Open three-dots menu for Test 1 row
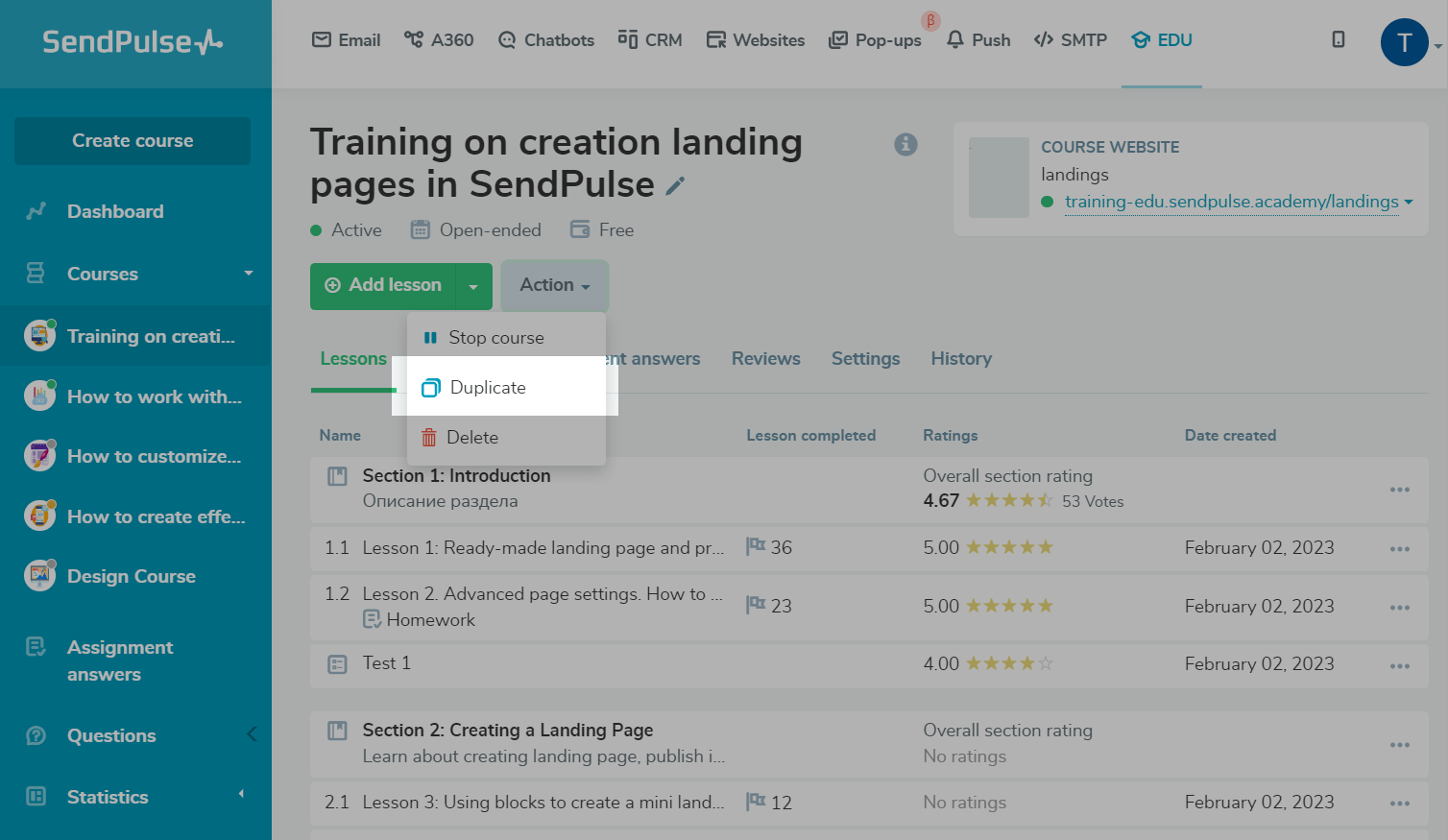Viewport: 1448px width, 840px height. tap(1399, 664)
